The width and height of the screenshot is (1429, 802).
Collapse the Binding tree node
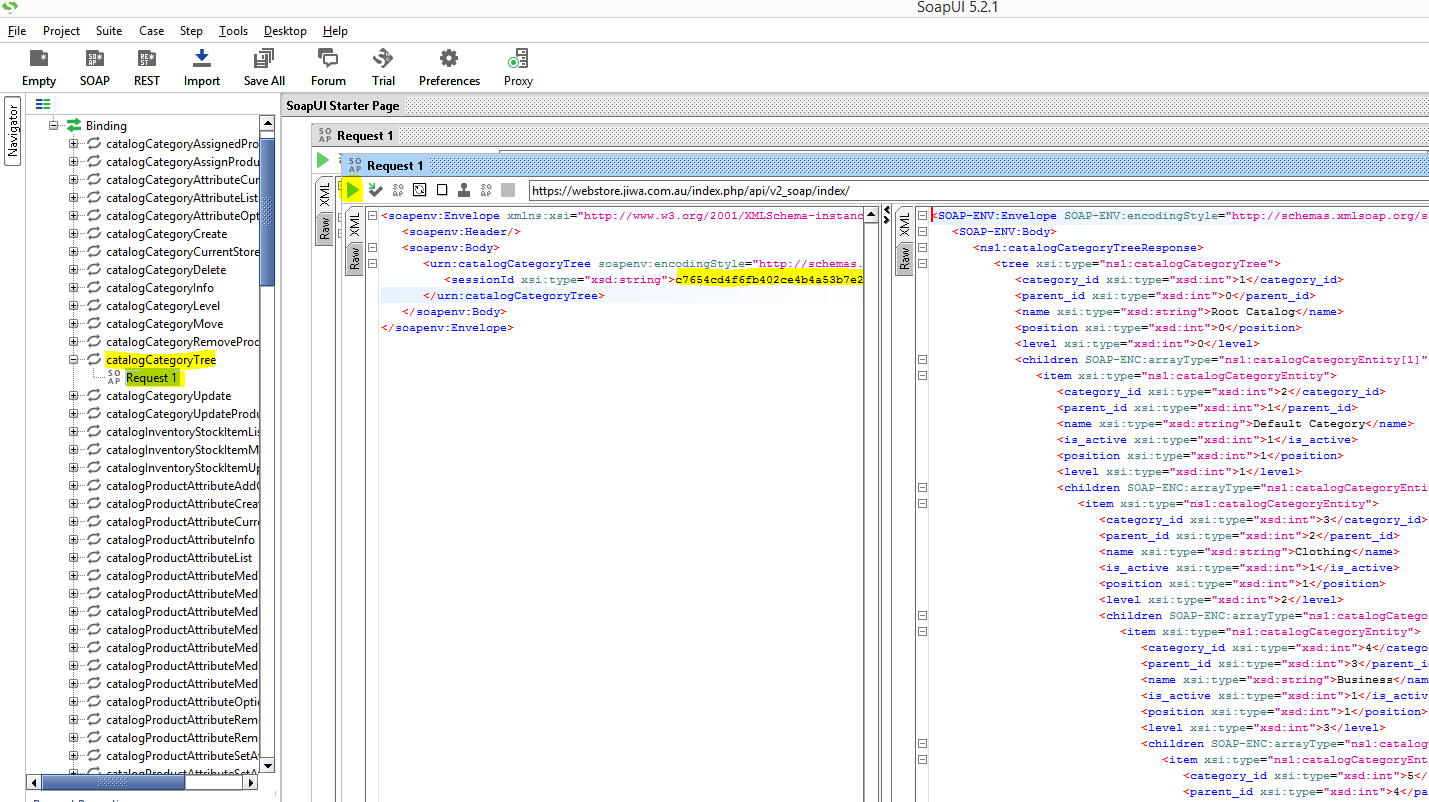54,126
